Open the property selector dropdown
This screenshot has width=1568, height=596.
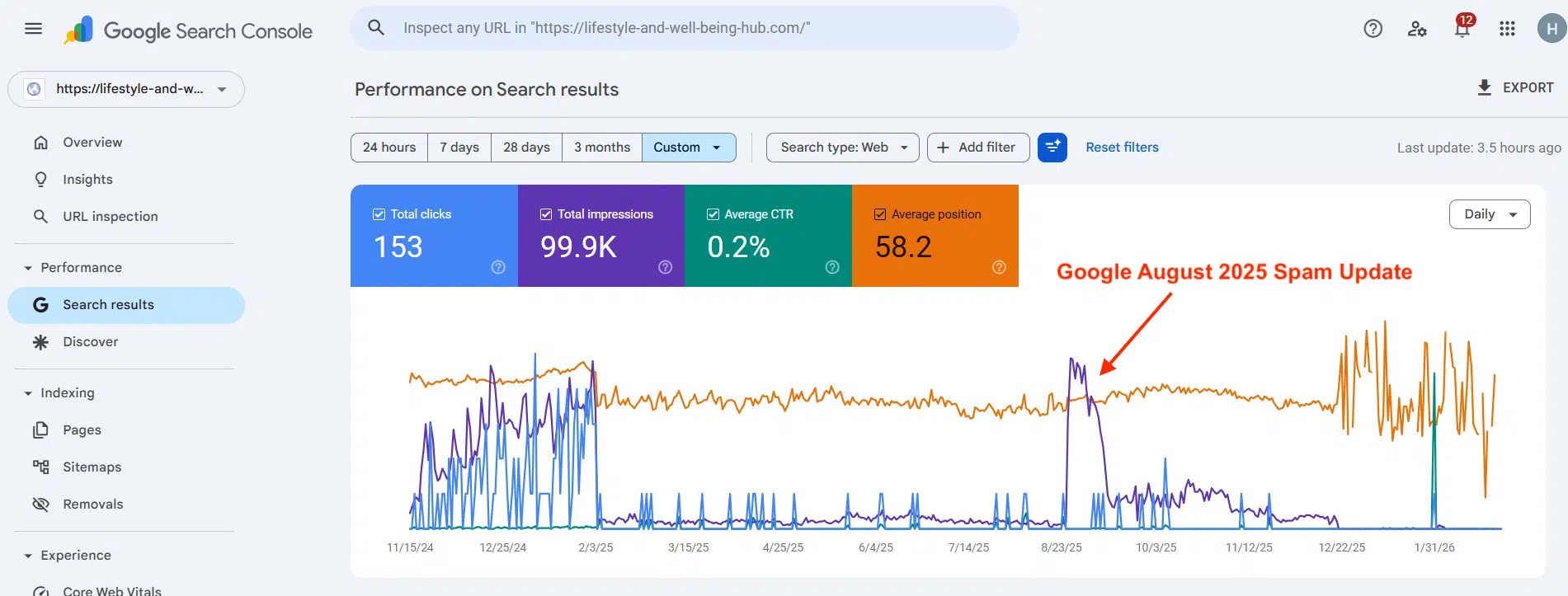click(x=126, y=89)
